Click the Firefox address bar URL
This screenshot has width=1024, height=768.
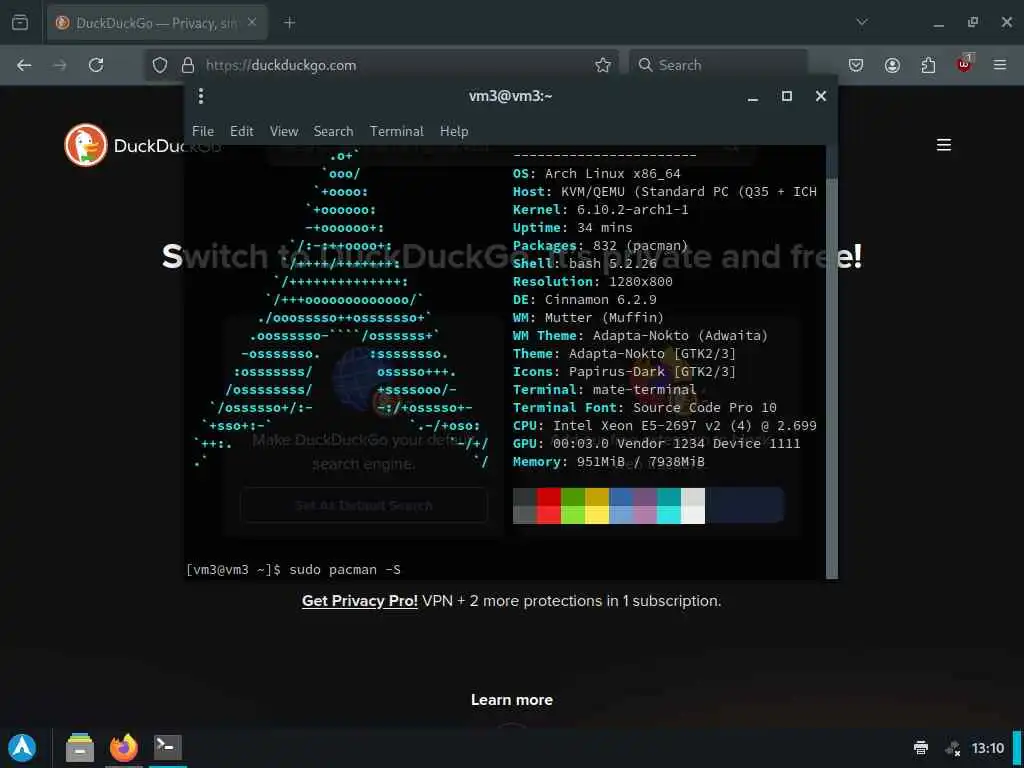pos(281,65)
